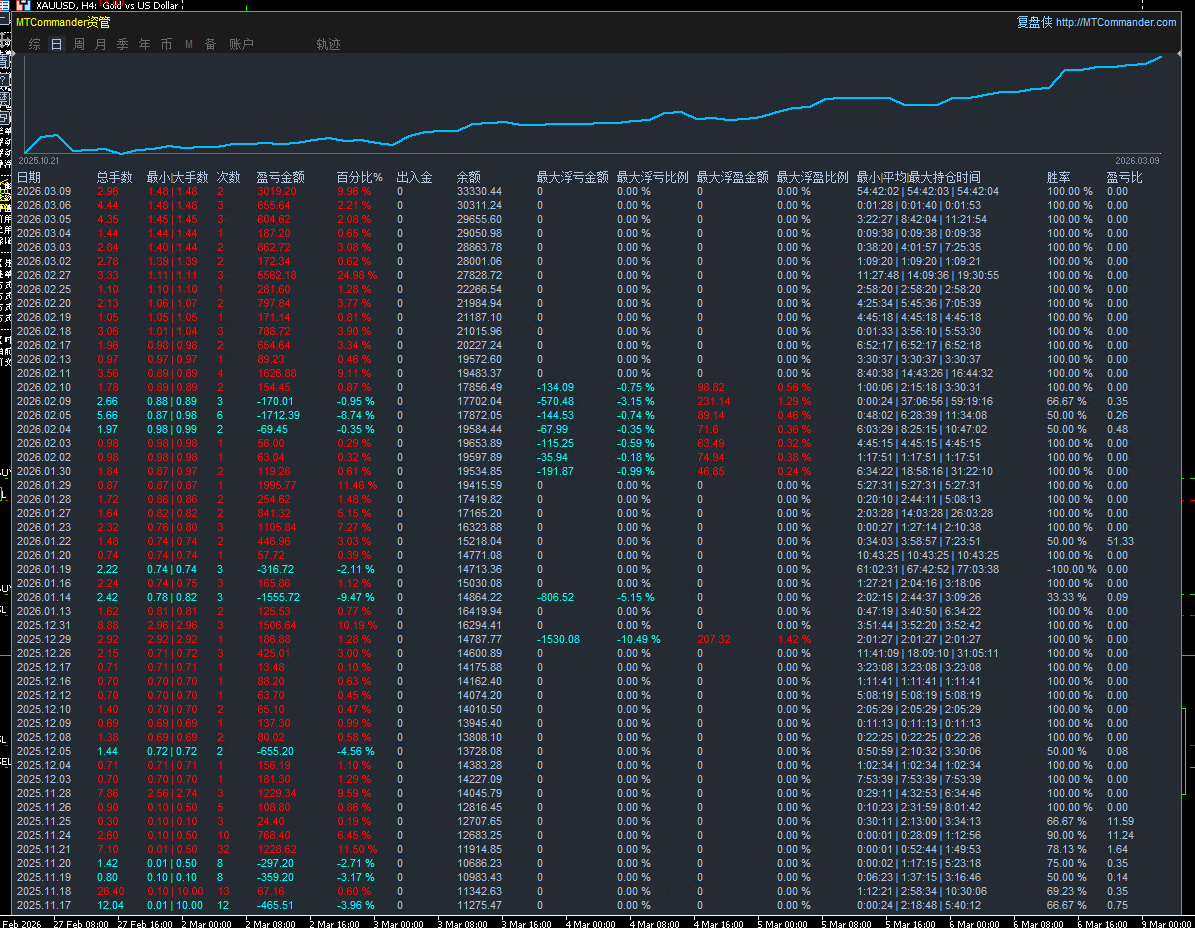Select the 2026.03.09 date row

(x=43, y=191)
